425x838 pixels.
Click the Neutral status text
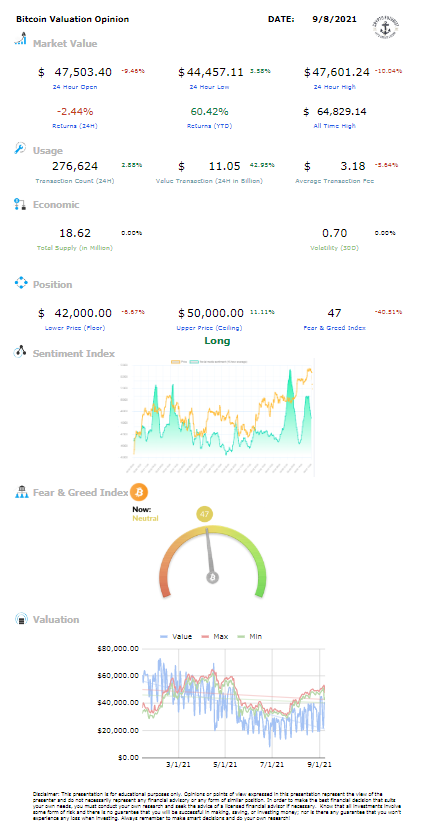point(145,518)
